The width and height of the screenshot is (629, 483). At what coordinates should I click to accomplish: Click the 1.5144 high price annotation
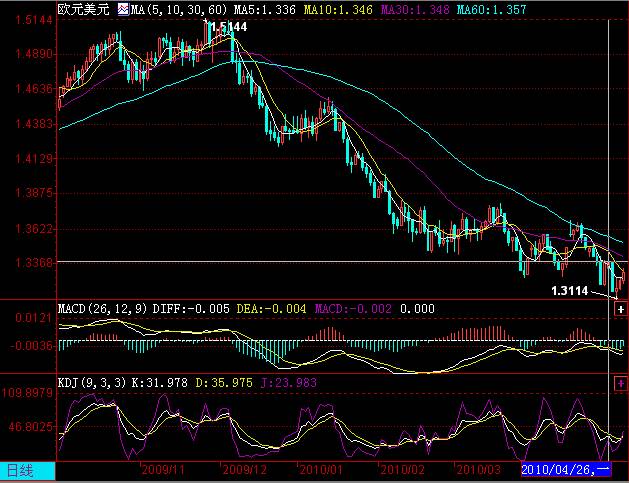click(228, 27)
